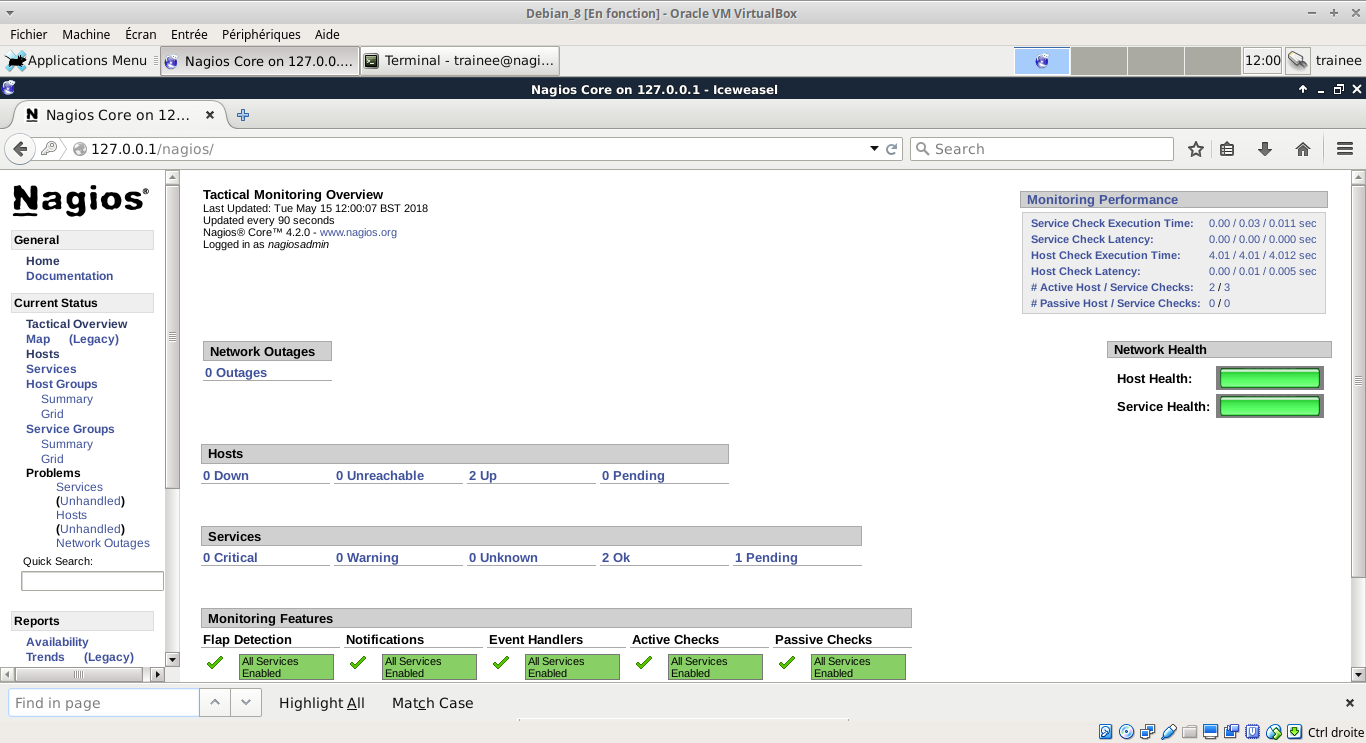The image size is (1366, 743).
Task: Open Tactical Overview in sidebar
Action: (77, 324)
